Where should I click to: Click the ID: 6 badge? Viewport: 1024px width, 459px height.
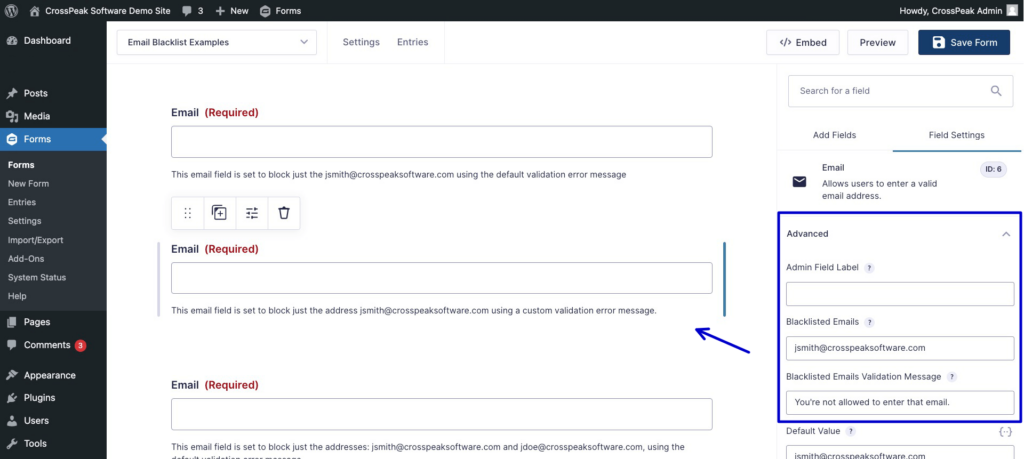coord(993,170)
